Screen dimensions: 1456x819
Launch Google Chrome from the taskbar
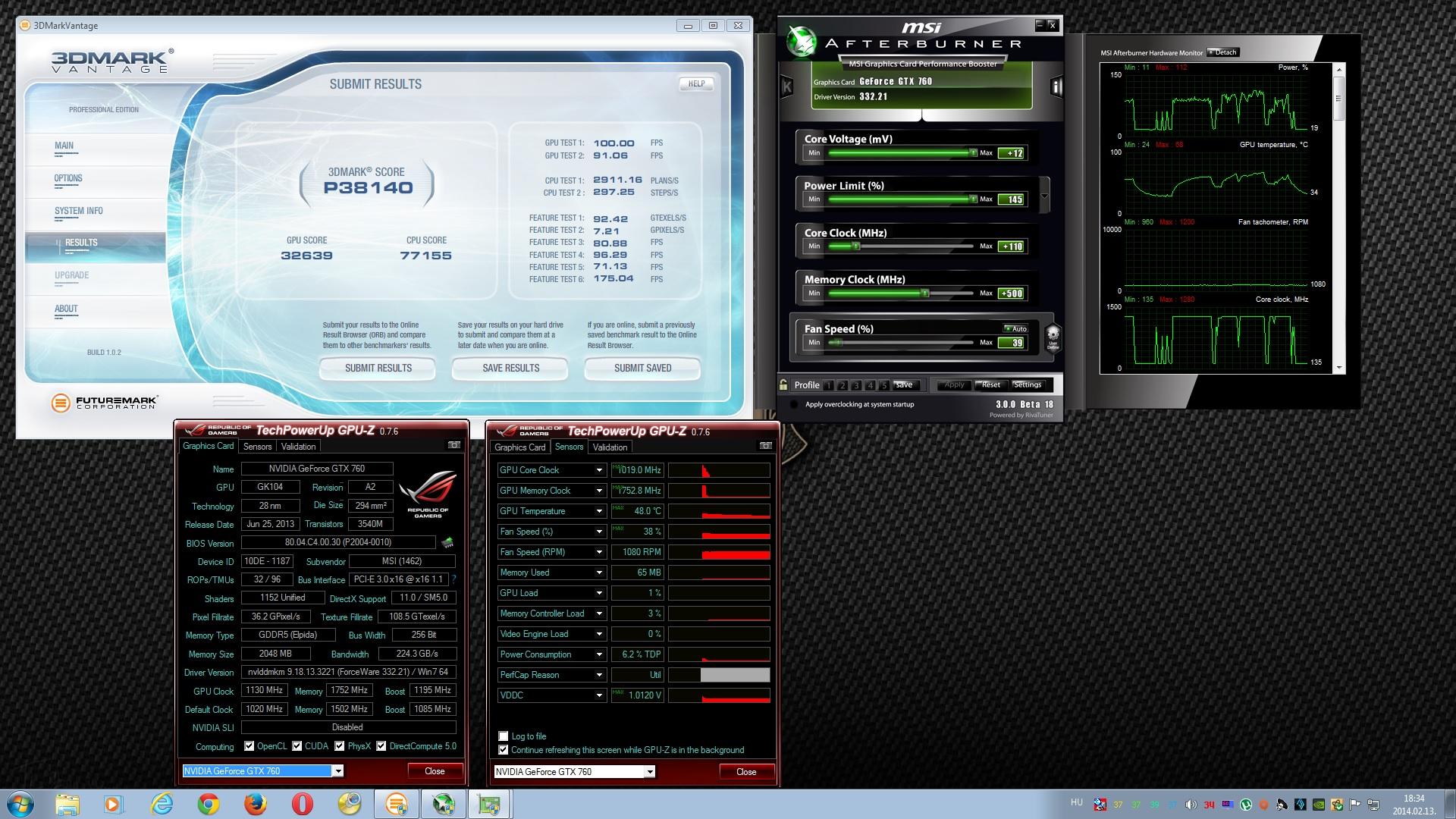point(209,804)
